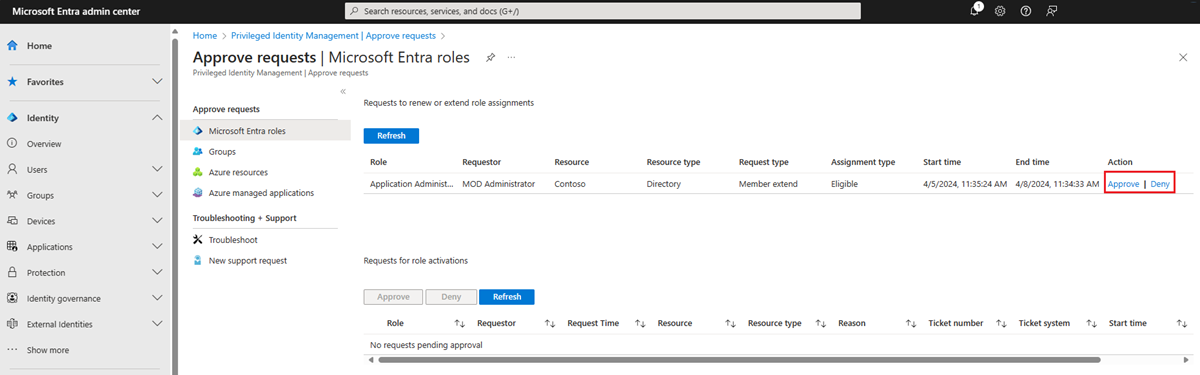The width and height of the screenshot is (1200, 375).
Task: Click Privileged Identity Management breadcrumb link
Action: (334, 36)
